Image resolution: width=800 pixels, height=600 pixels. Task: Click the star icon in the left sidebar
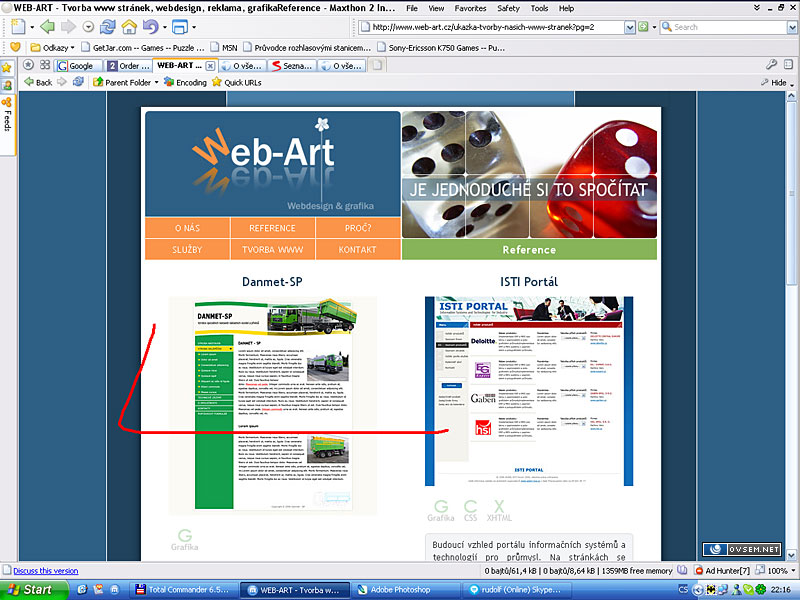pyautogui.click(x=6, y=68)
